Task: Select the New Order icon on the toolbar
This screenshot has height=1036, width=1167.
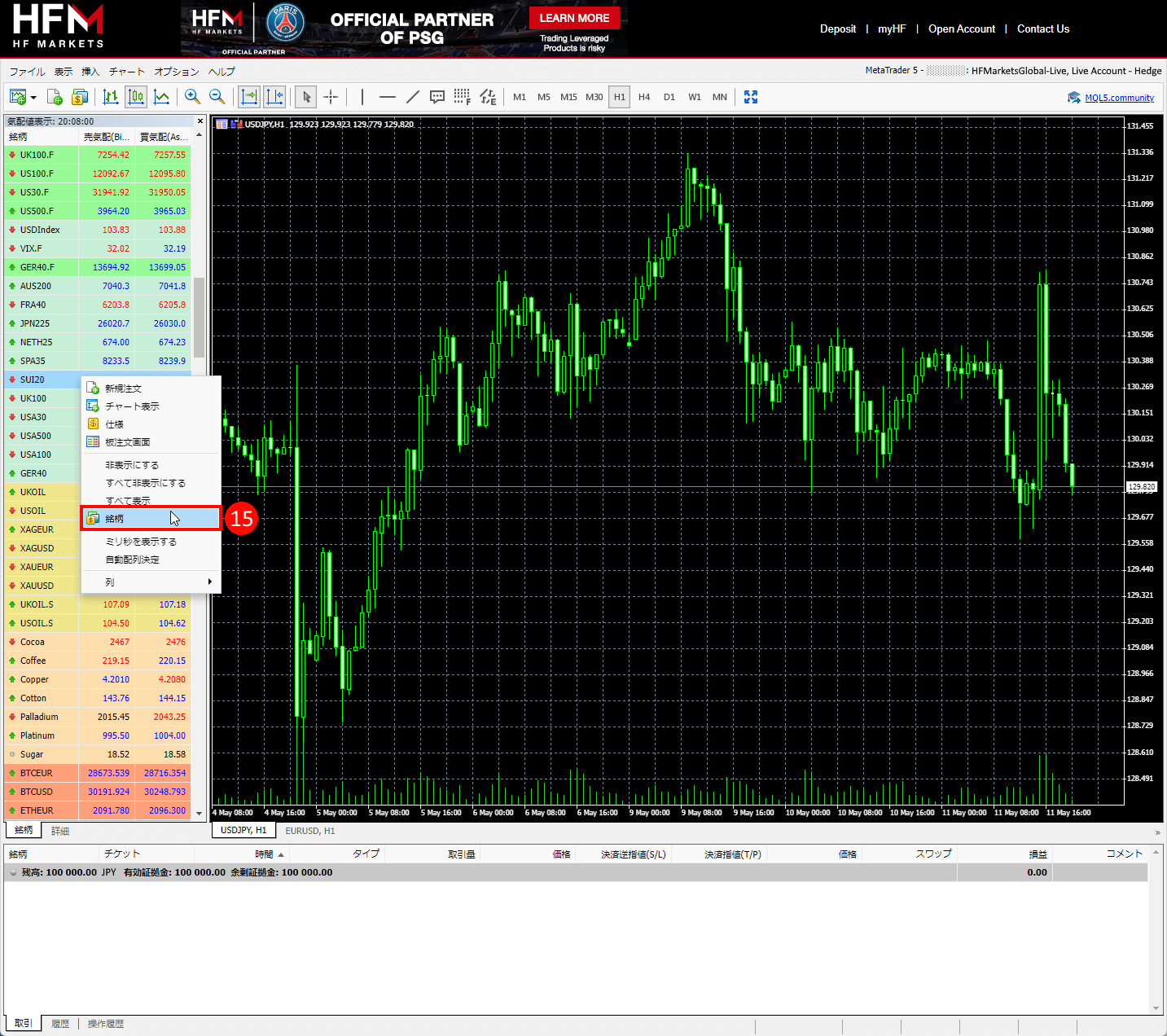Action: (55, 97)
